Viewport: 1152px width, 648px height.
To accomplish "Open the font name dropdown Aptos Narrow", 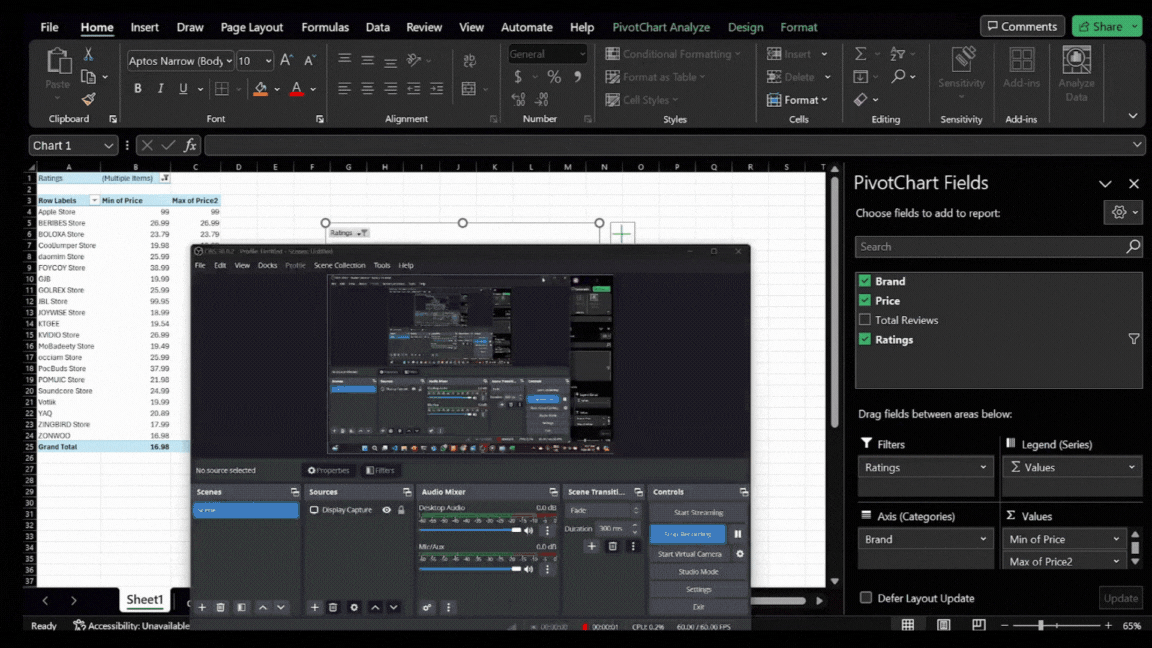I will [x=228, y=61].
